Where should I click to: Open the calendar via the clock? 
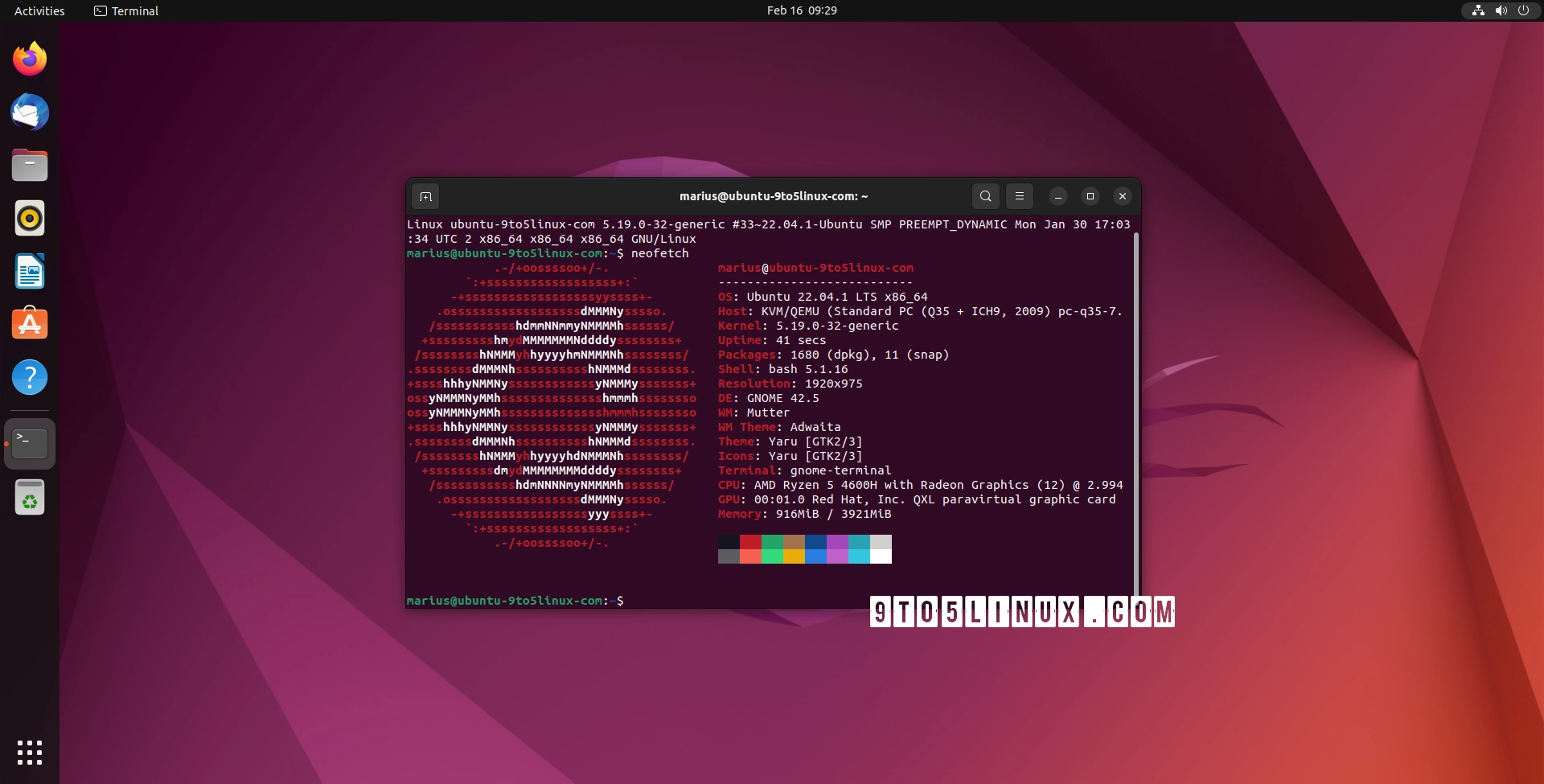pos(801,10)
